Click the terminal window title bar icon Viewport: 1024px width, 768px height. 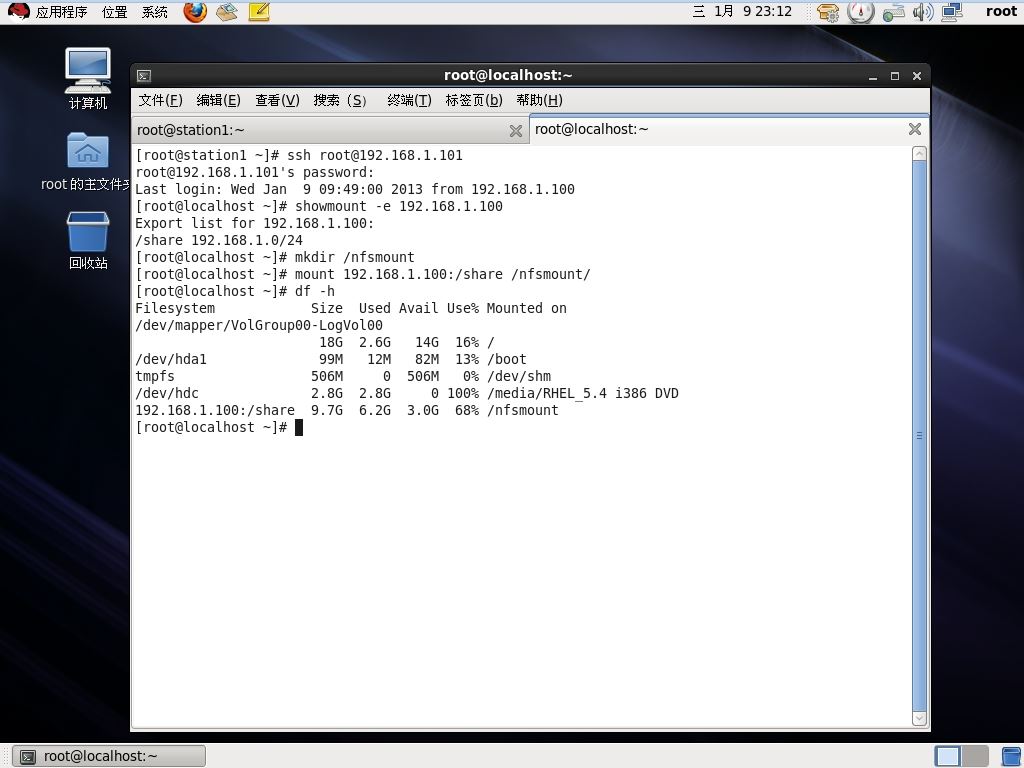[144, 76]
